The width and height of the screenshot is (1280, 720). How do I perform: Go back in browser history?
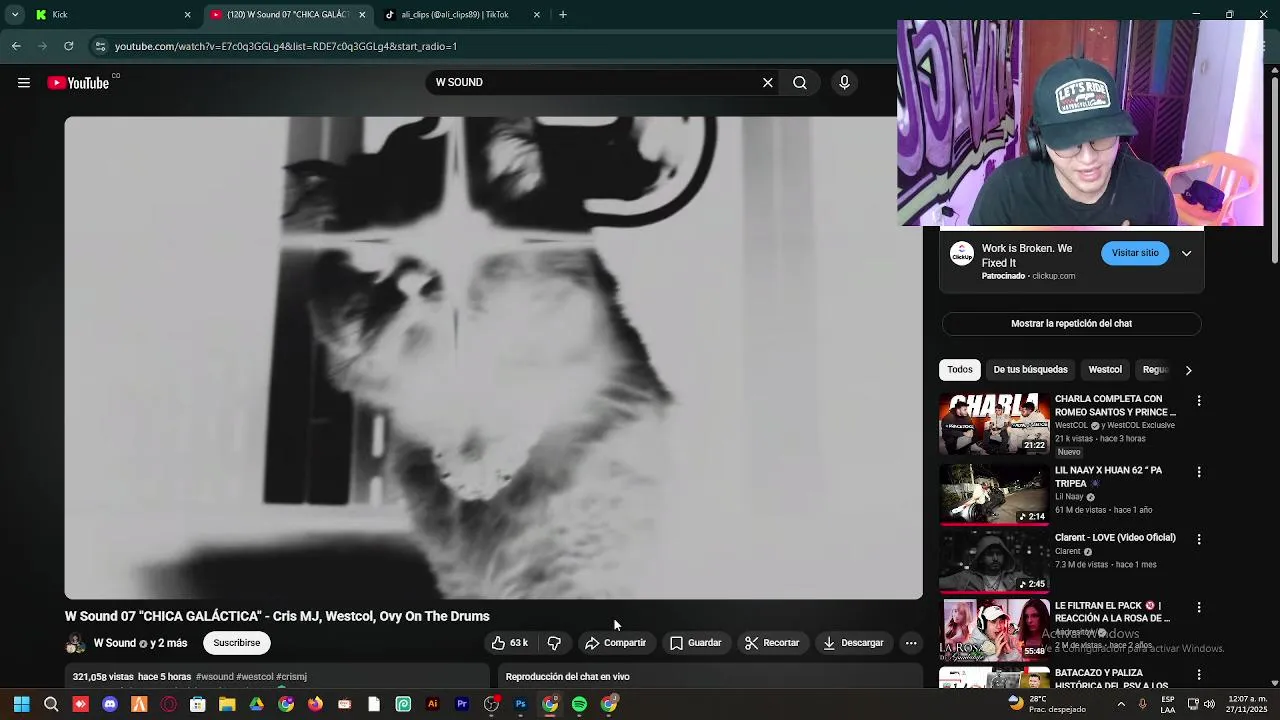(x=16, y=46)
